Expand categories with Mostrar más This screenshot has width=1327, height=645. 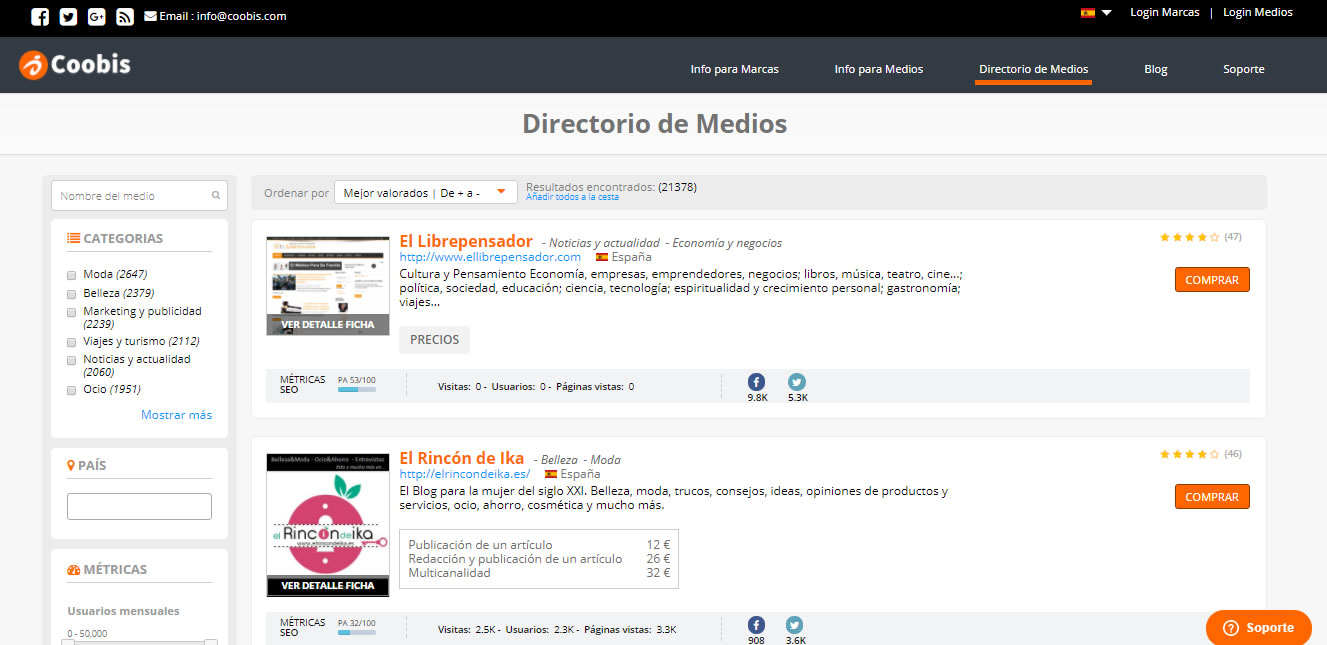176,415
